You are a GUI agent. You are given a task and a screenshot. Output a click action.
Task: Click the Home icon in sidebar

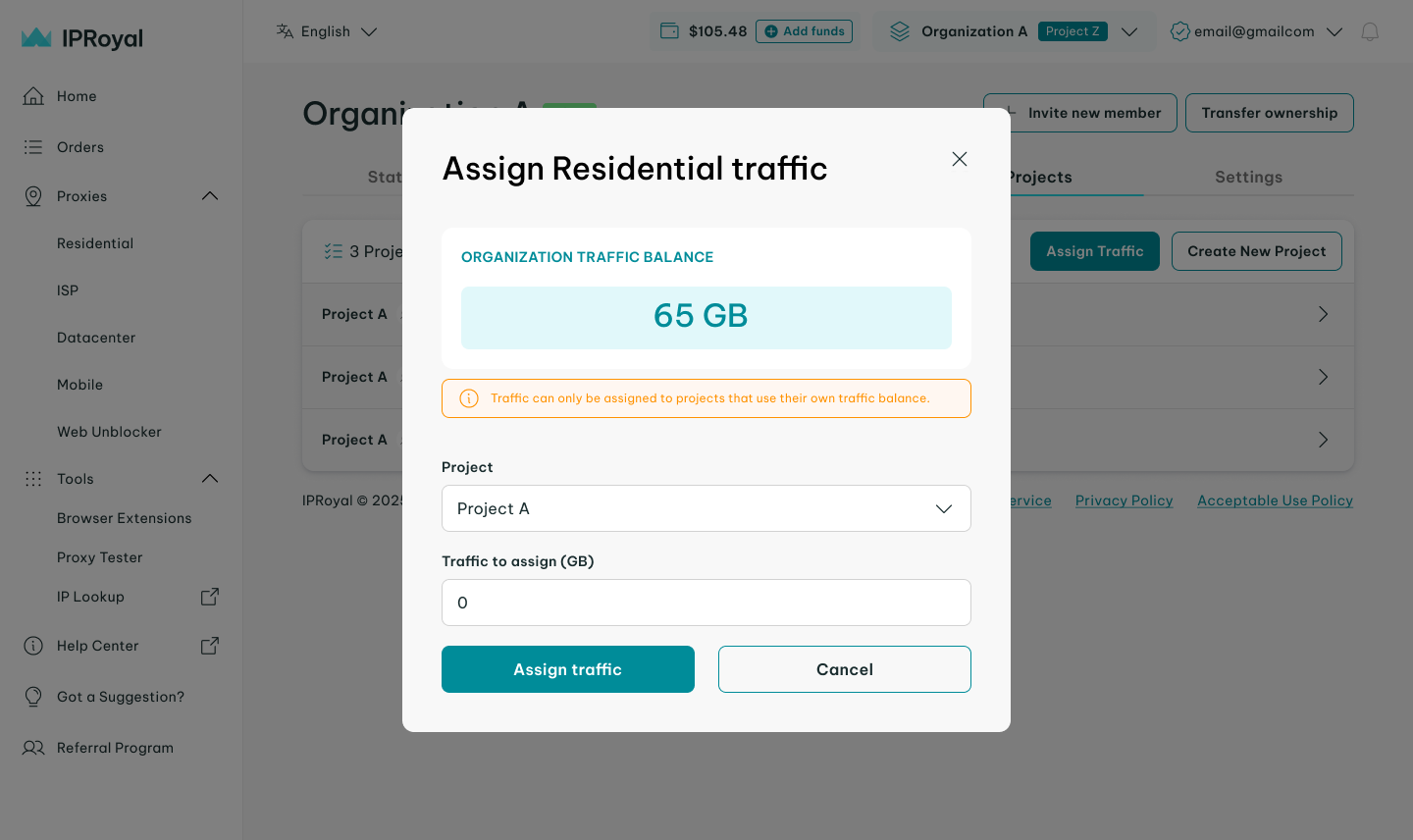coord(33,96)
